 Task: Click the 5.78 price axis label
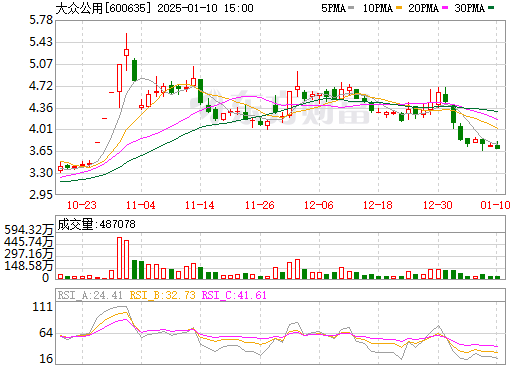pos(41,20)
